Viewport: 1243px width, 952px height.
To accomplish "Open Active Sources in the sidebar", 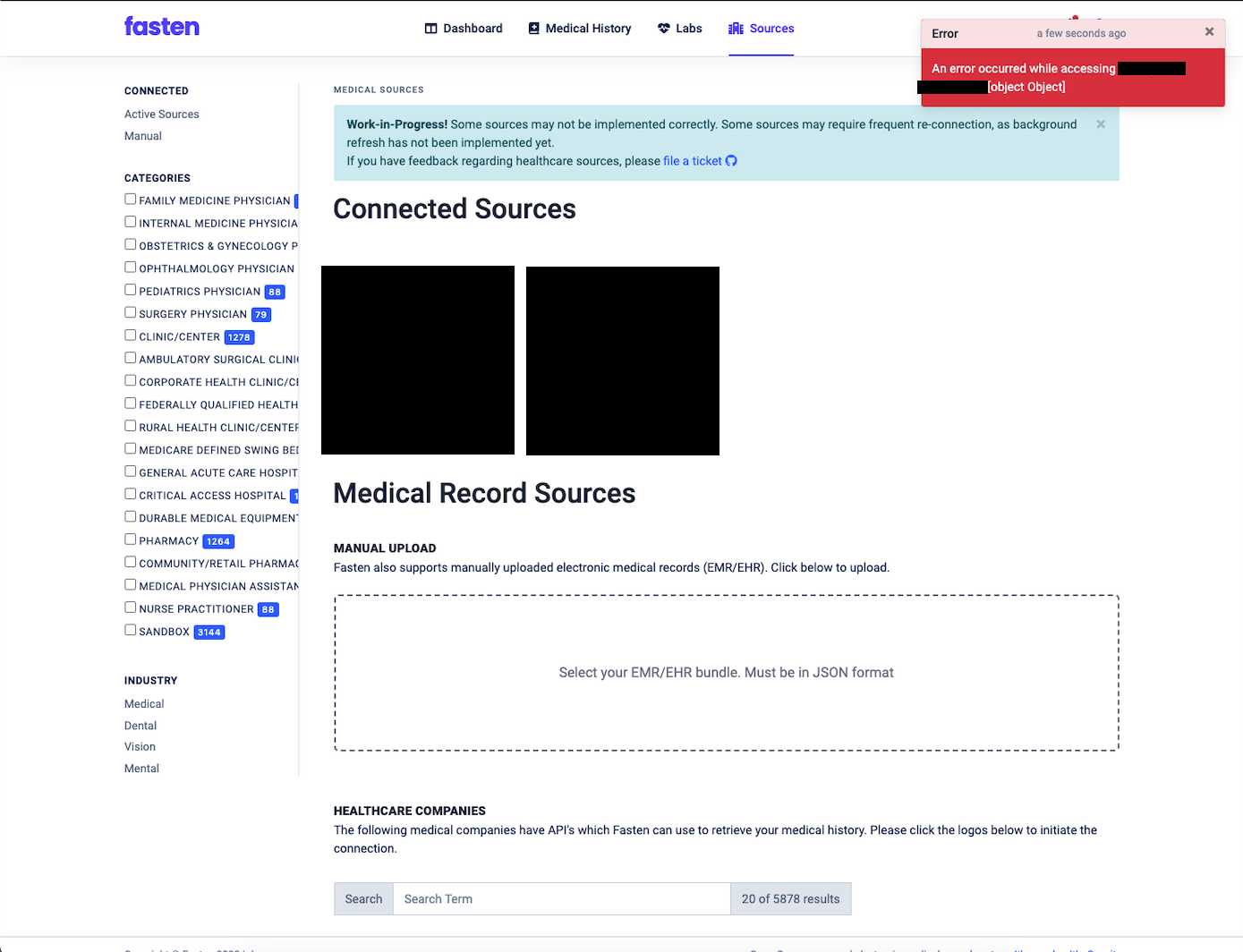I will click(x=162, y=114).
